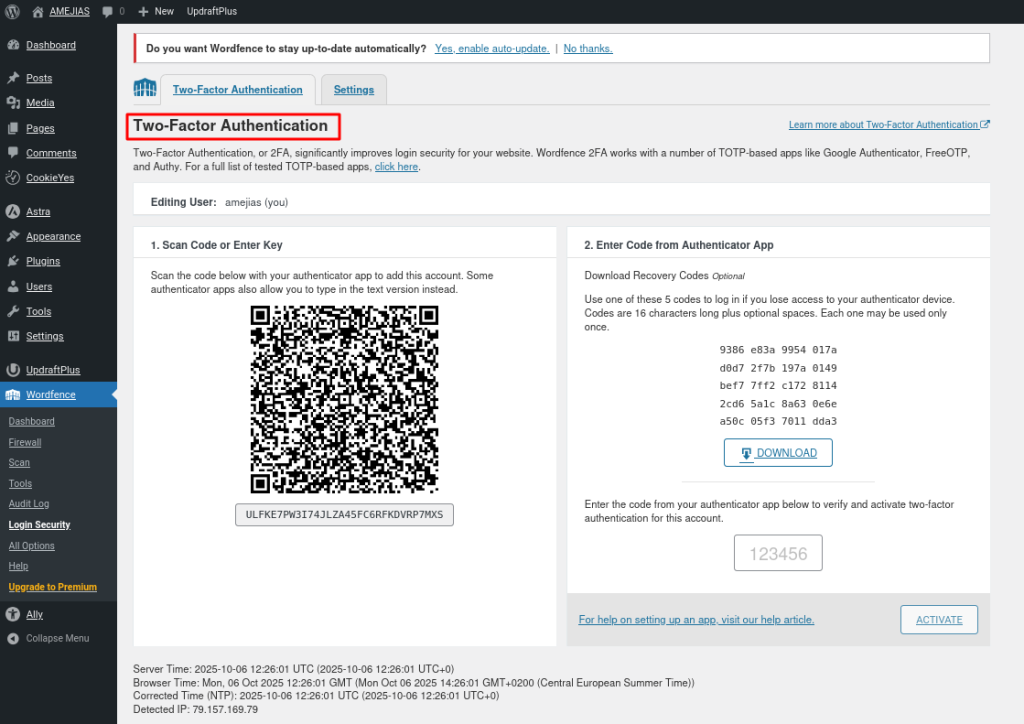Open the New content menu in admin bar
The width and height of the screenshot is (1024, 724).
pos(156,11)
